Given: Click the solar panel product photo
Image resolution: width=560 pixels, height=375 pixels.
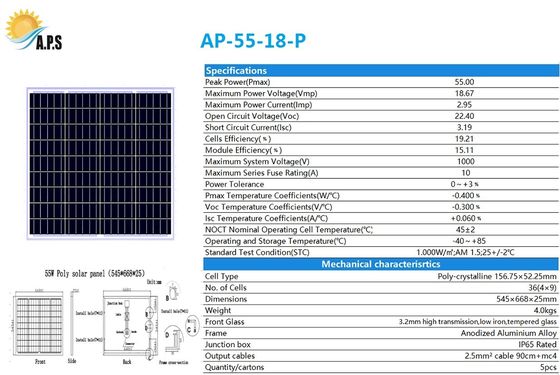Looking at the screenshot, I should click(100, 163).
